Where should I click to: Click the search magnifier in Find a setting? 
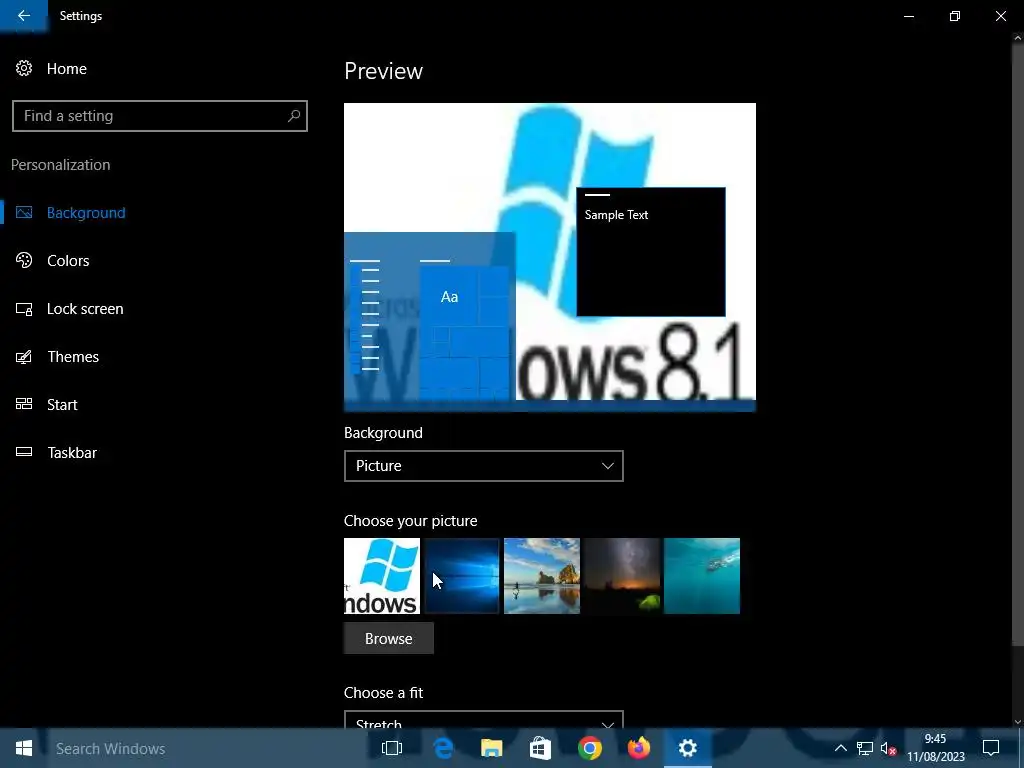click(x=294, y=116)
